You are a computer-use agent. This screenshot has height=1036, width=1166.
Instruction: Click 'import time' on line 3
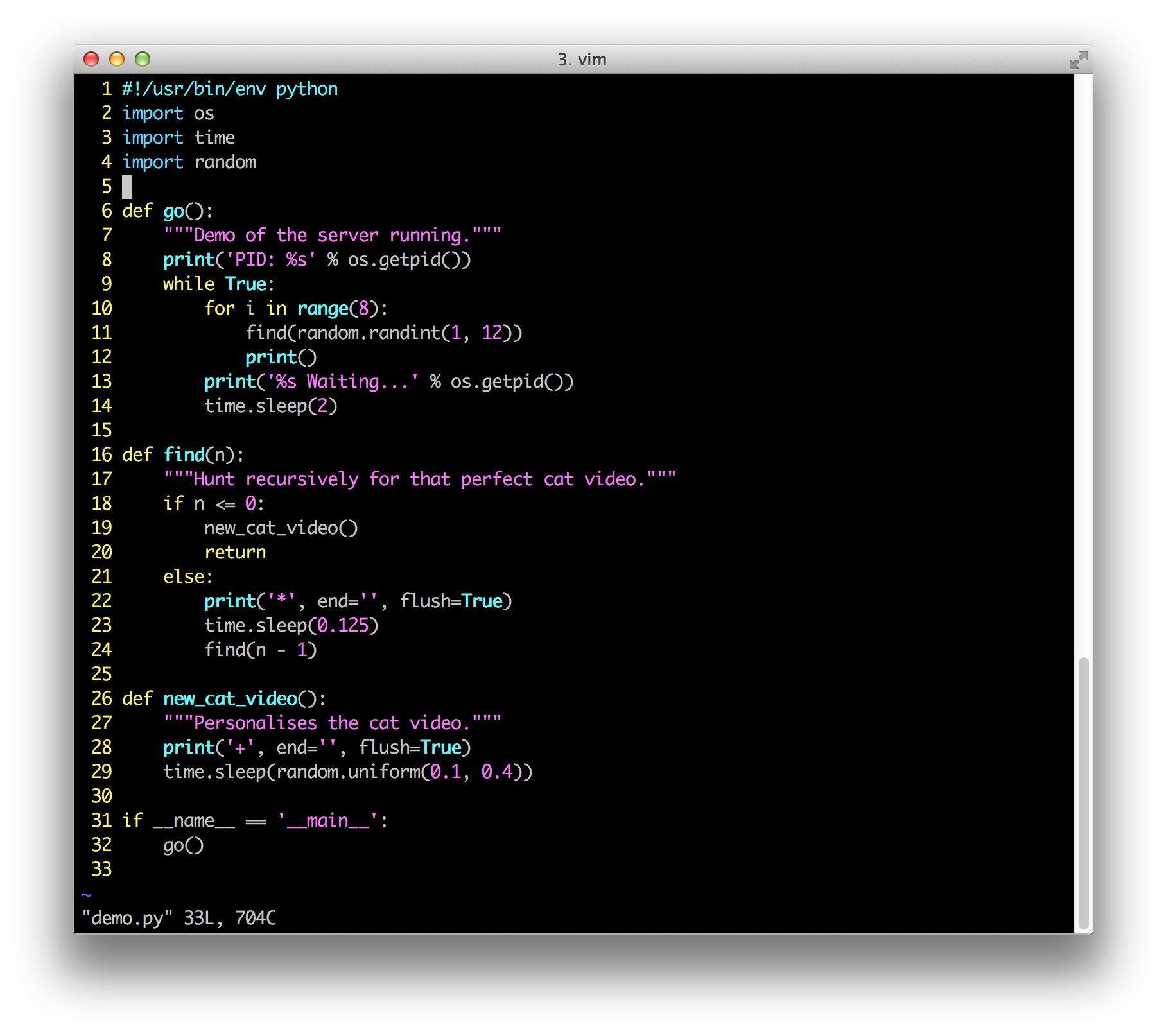pyautogui.click(x=178, y=138)
